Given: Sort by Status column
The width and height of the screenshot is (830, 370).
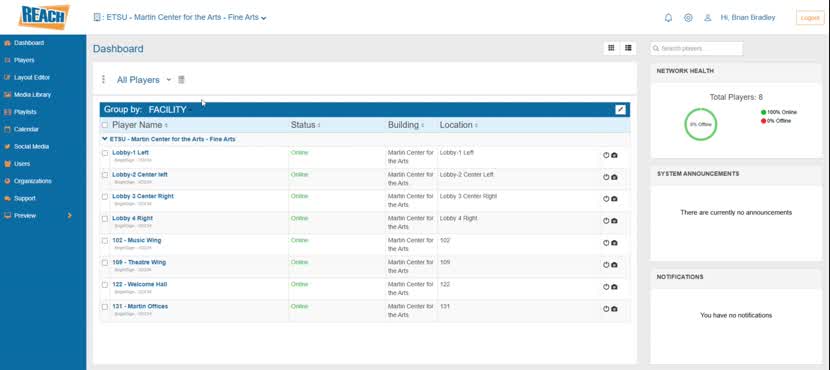Looking at the screenshot, I should tap(305, 125).
